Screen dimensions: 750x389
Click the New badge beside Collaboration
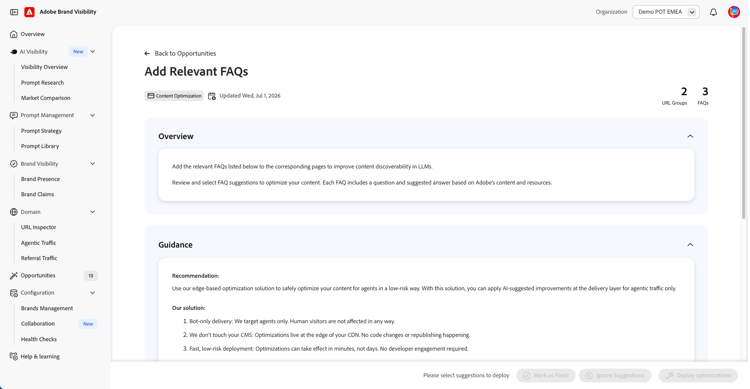click(x=88, y=324)
